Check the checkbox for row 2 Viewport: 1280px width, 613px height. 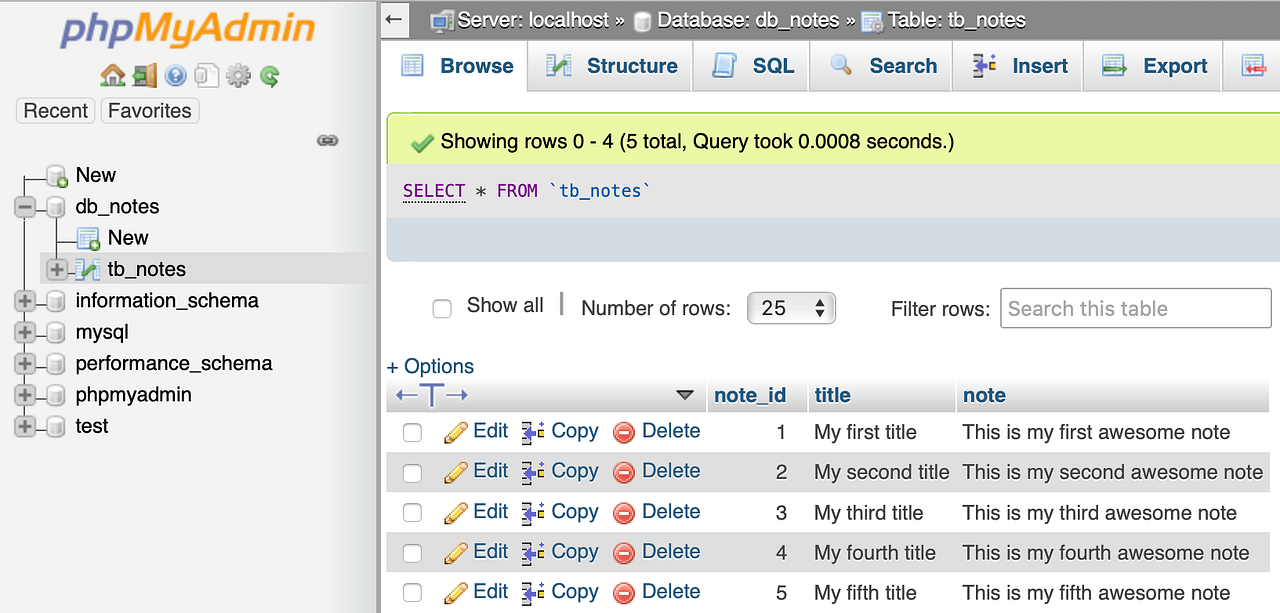[x=412, y=472]
